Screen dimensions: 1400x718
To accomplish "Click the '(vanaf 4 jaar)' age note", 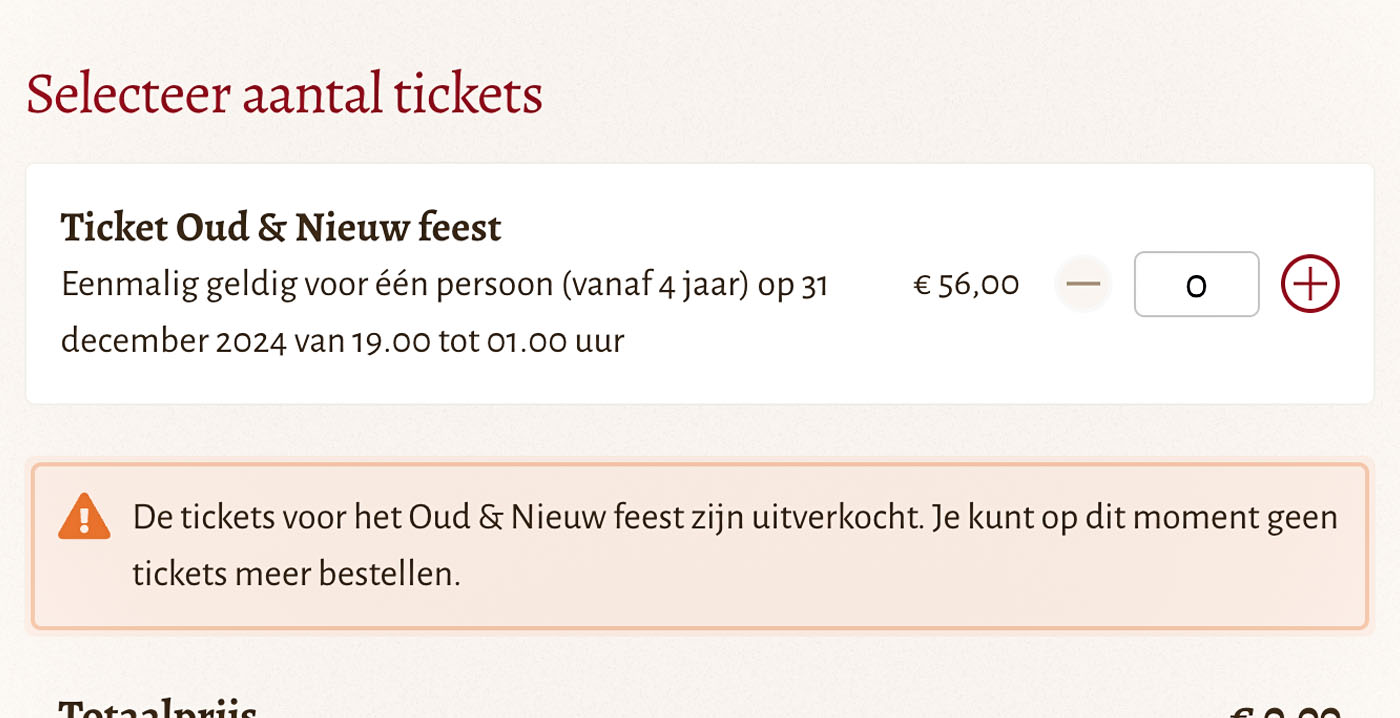I will point(655,285).
